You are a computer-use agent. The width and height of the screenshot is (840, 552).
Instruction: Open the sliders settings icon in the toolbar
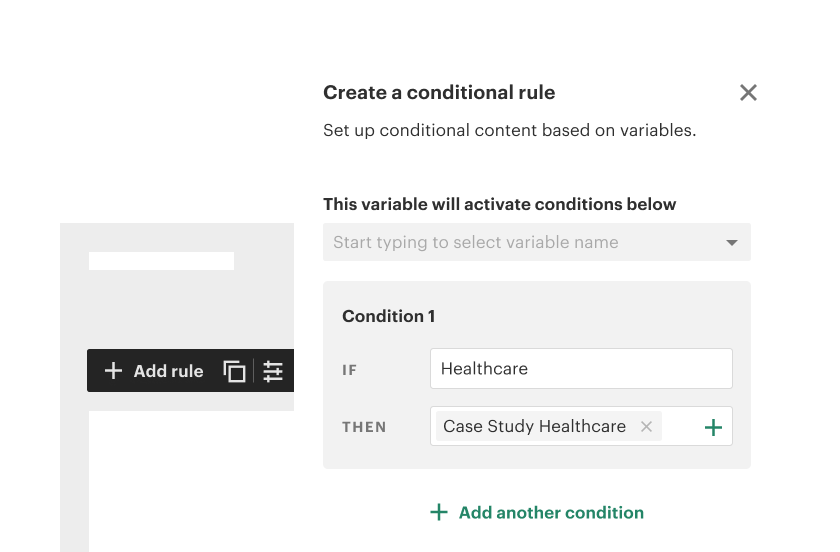273,371
